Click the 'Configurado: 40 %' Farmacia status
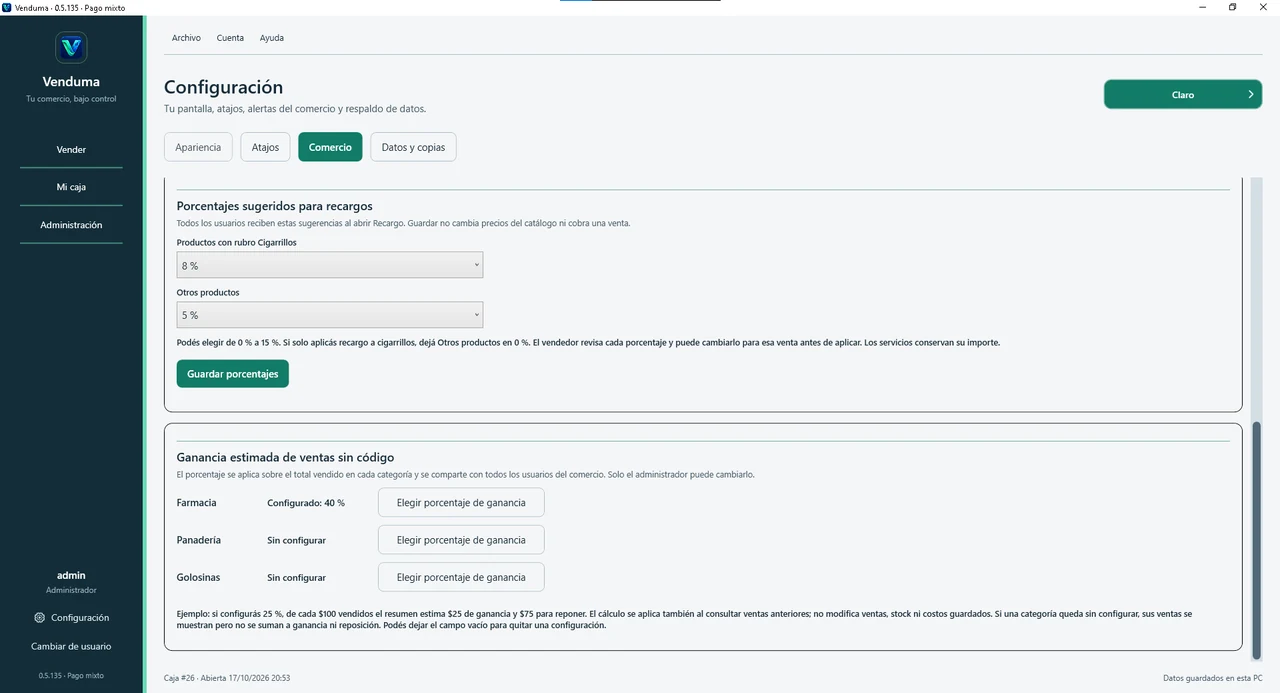The height and width of the screenshot is (693, 1280). 306,503
